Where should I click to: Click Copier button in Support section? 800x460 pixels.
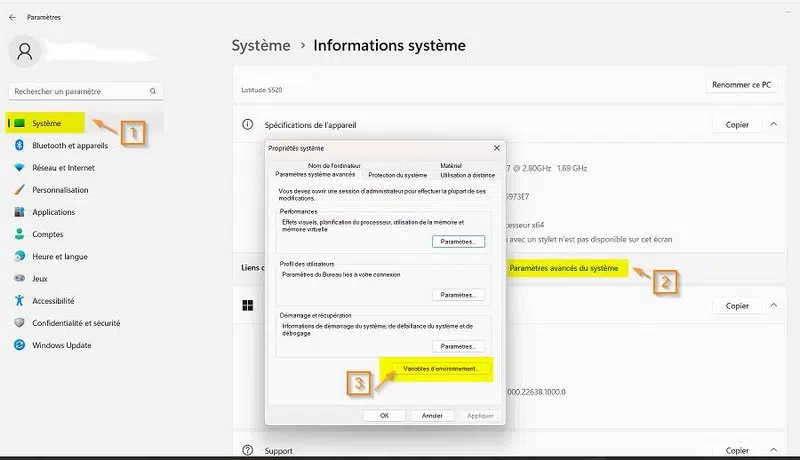click(x=737, y=450)
